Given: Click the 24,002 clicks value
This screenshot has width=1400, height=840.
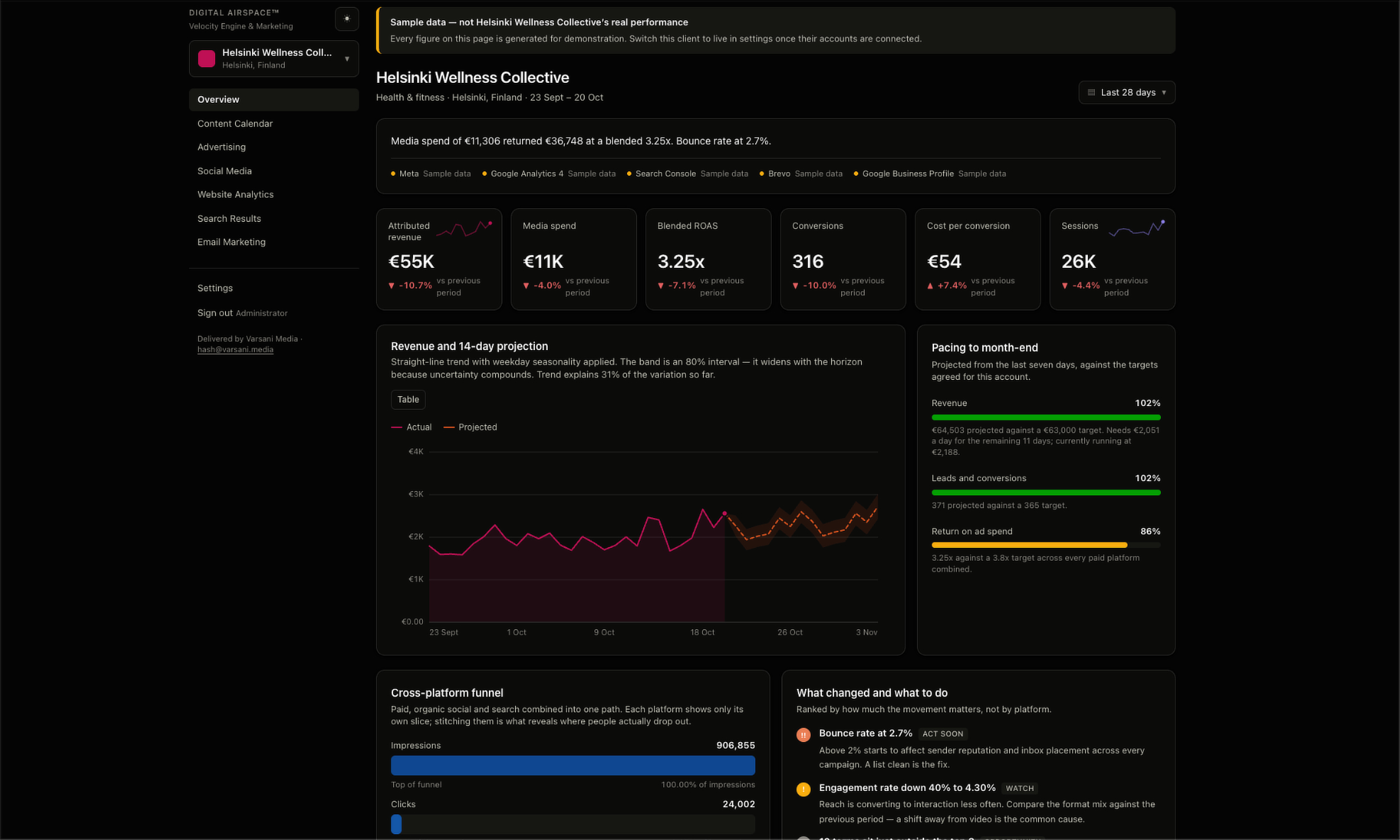Looking at the screenshot, I should 738,804.
